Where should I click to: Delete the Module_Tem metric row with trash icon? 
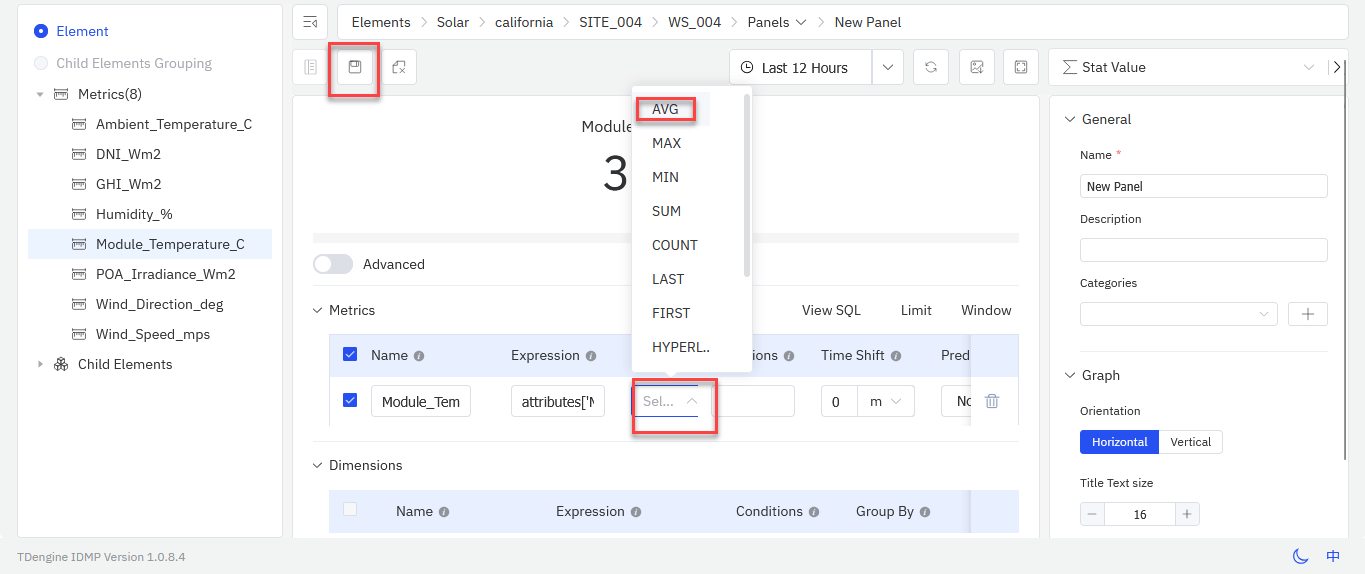point(991,401)
